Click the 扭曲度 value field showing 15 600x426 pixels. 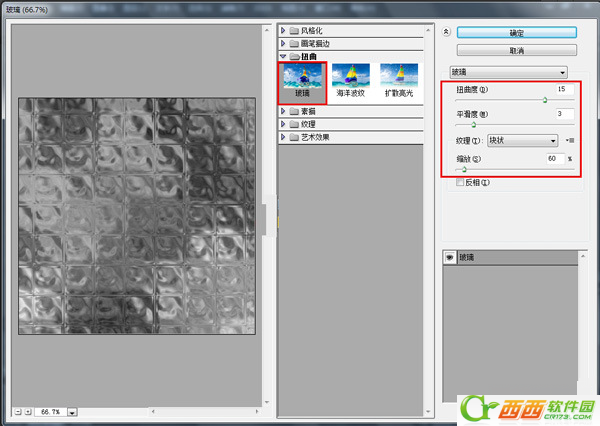(565, 89)
